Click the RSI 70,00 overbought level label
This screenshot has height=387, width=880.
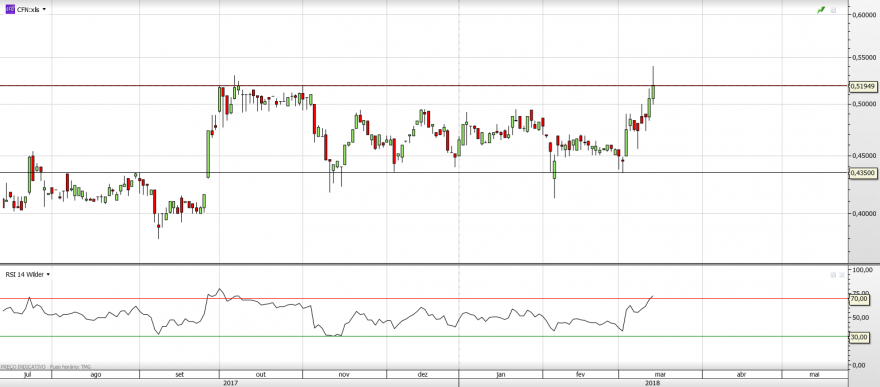click(x=860, y=299)
